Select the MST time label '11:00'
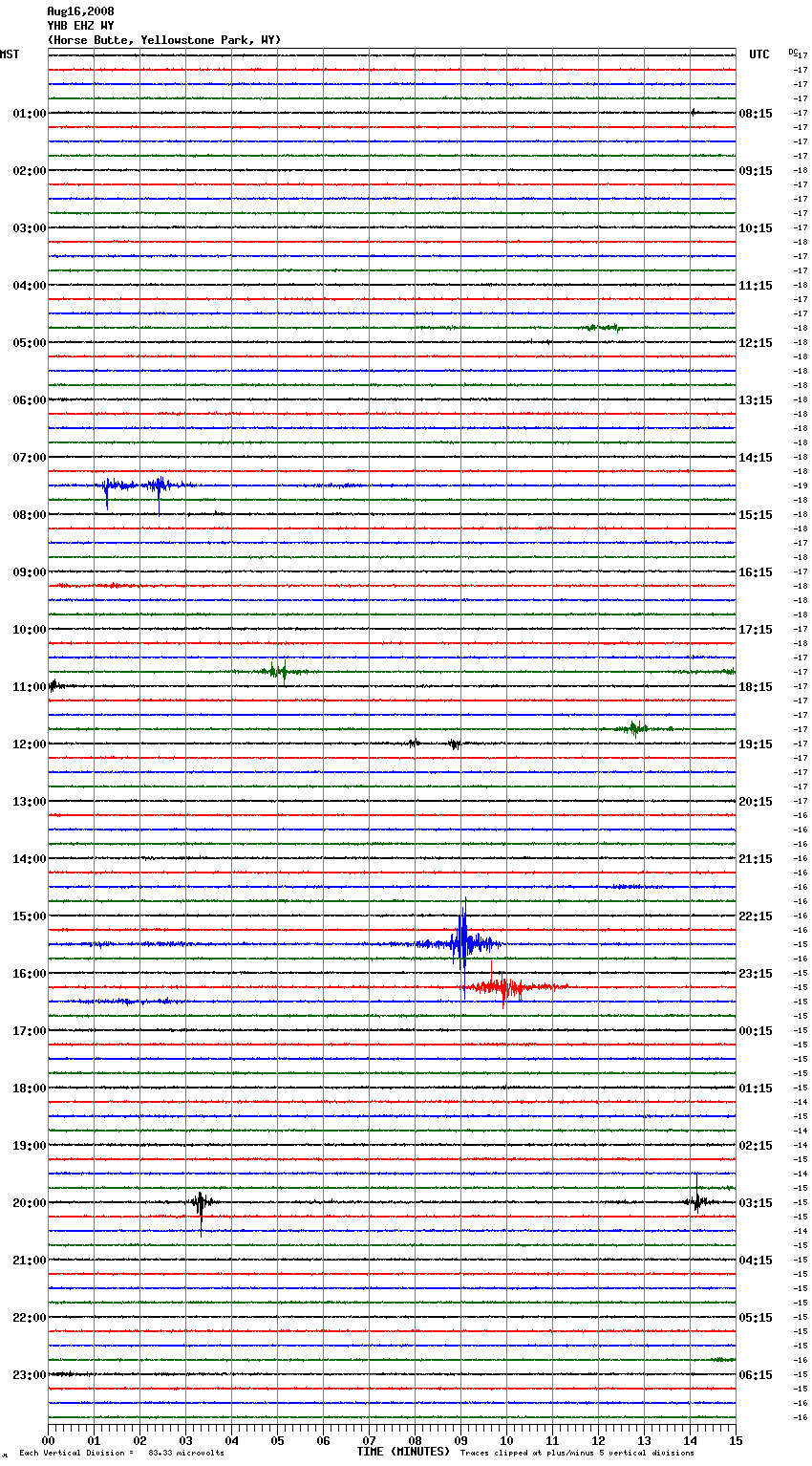Image resolution: width=812 pixels, height=1466 pixels. (30, 687)
